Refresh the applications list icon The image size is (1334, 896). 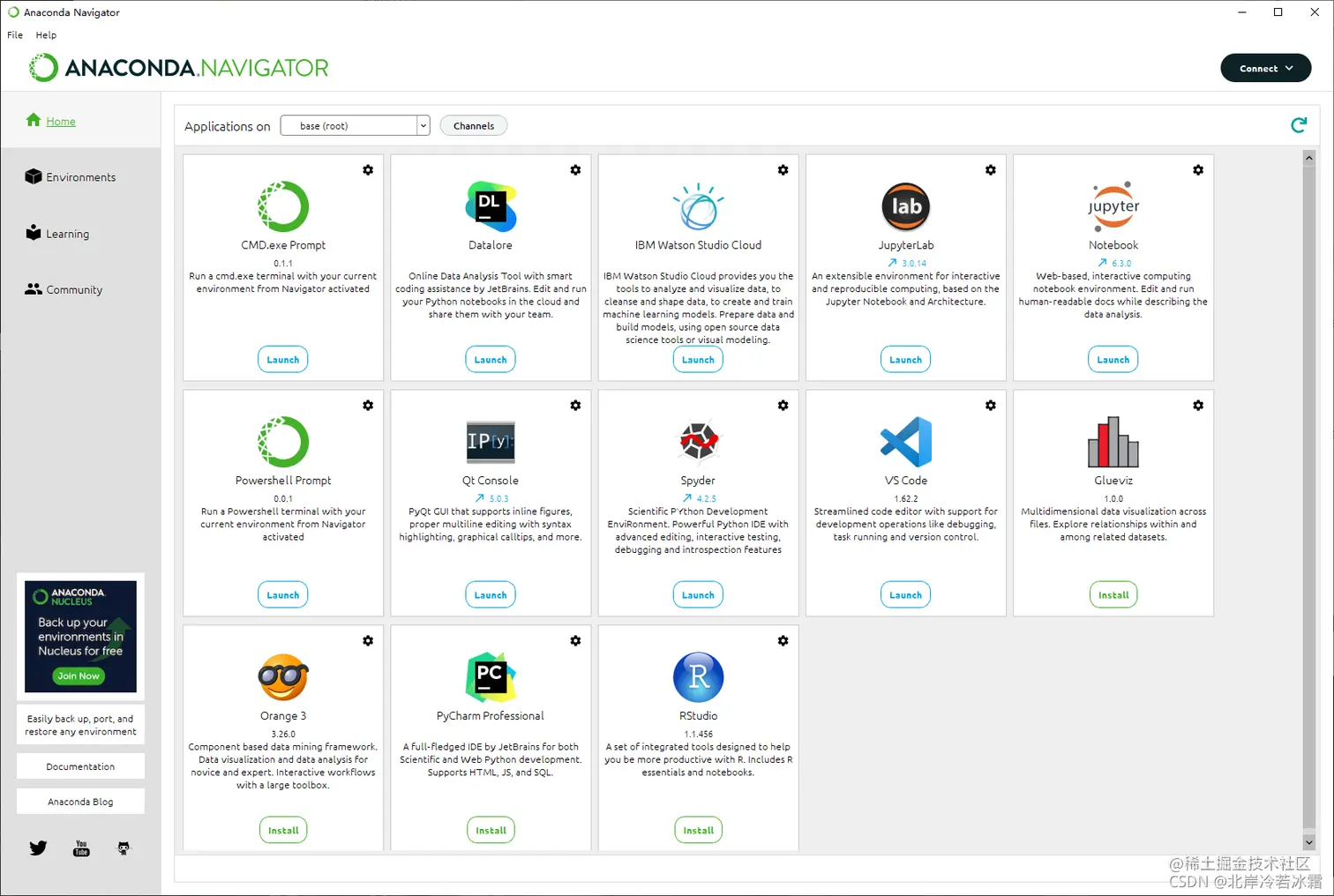click(x=1299, y=125)
